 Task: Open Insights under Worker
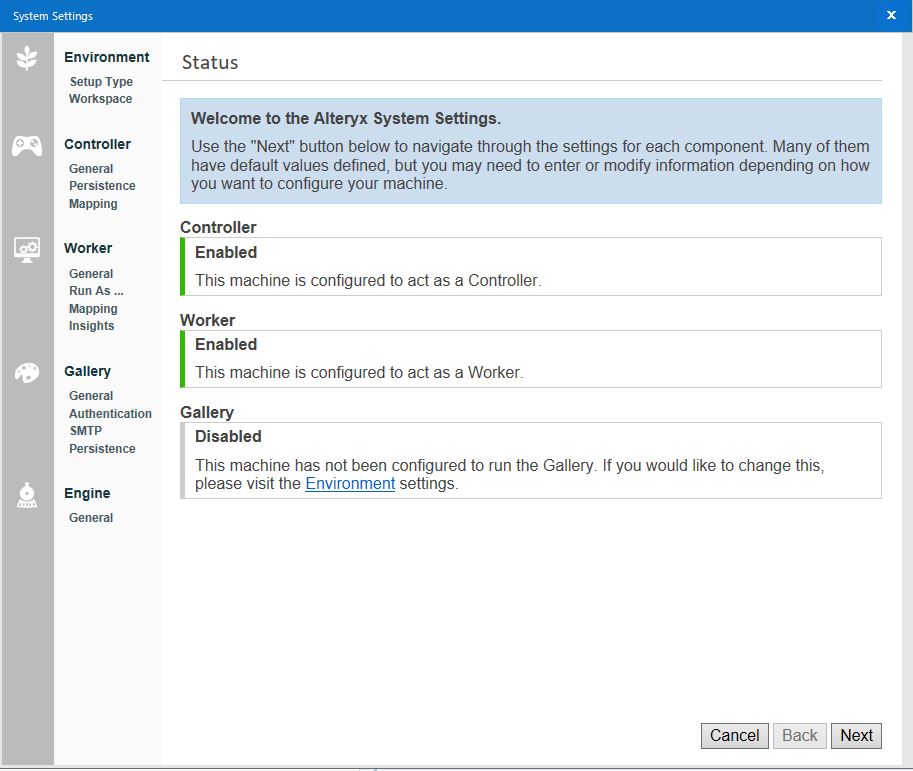coord(94,326)
